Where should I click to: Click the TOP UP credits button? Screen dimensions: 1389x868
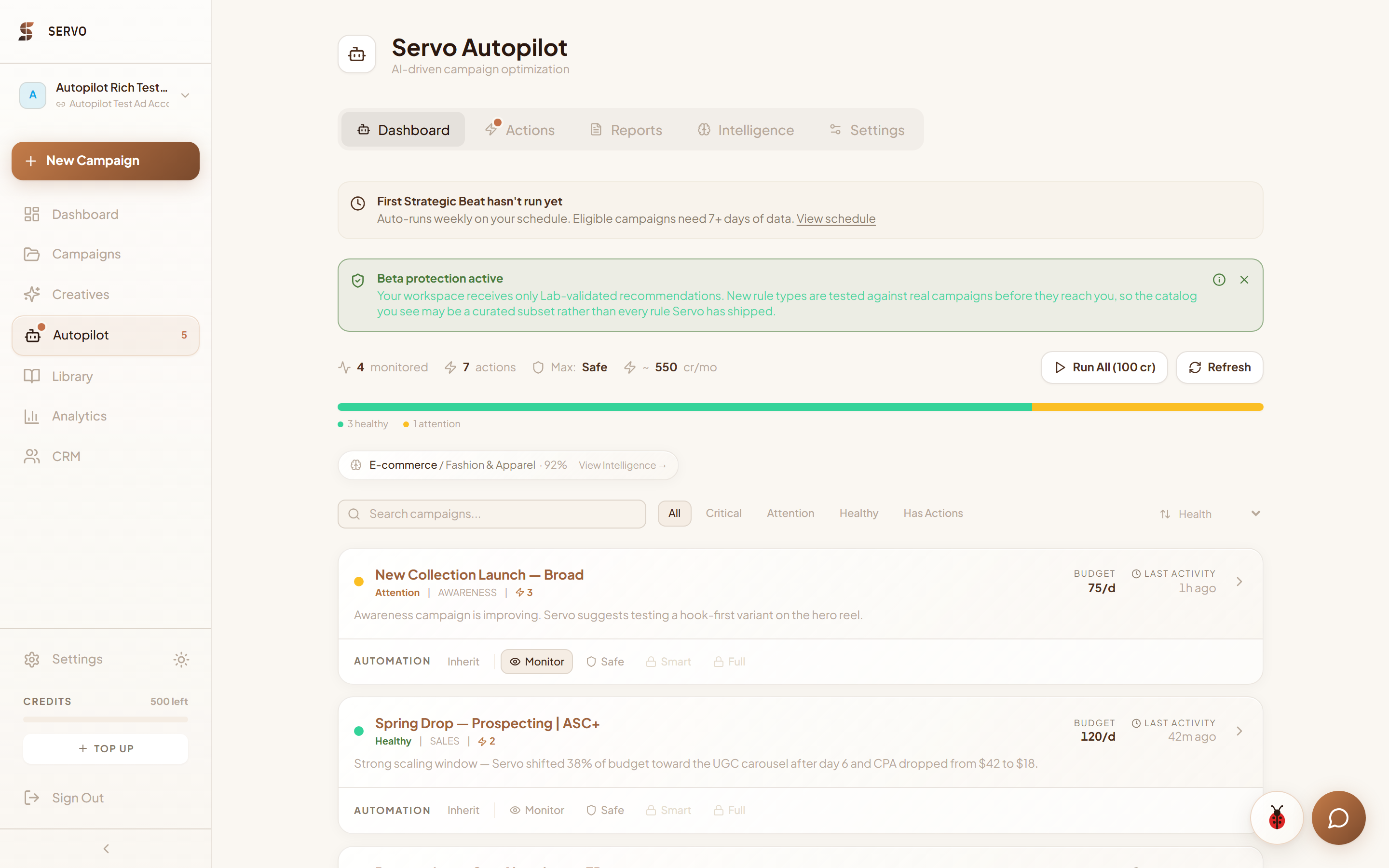(106, 748)
